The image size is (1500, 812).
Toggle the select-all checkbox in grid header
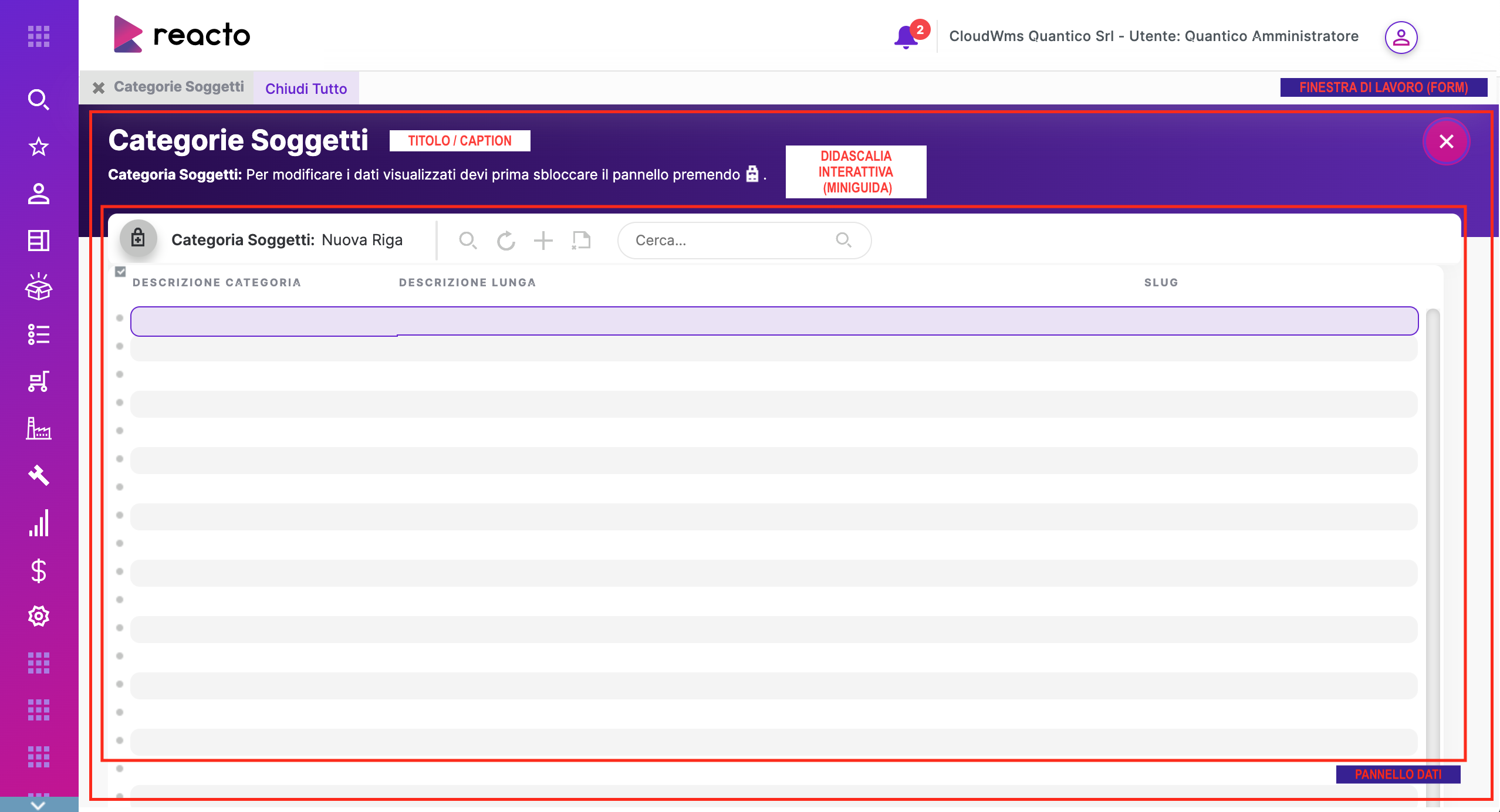point(120,272)
